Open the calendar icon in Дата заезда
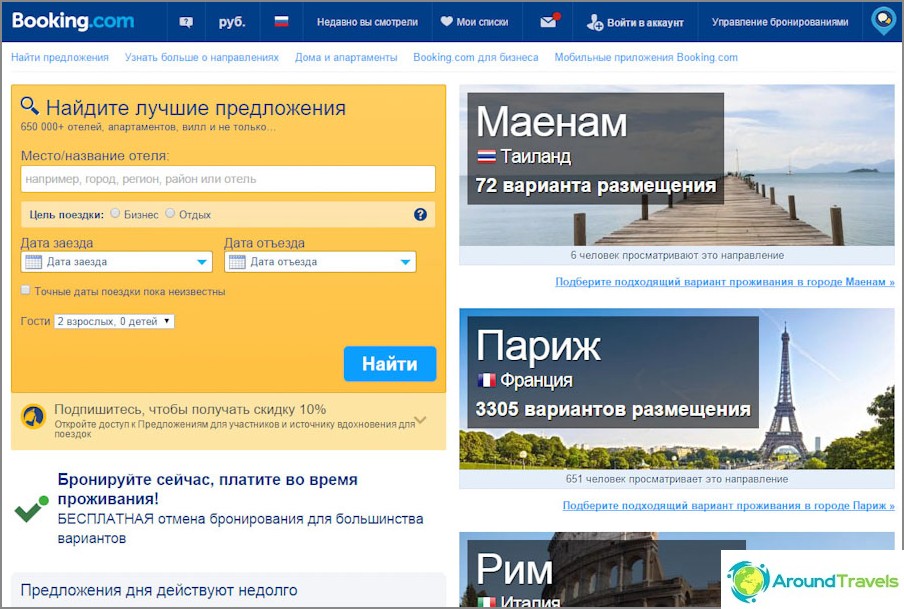This screenshot has height=609, width=904. pyautogui.click(x=33, y=262)
